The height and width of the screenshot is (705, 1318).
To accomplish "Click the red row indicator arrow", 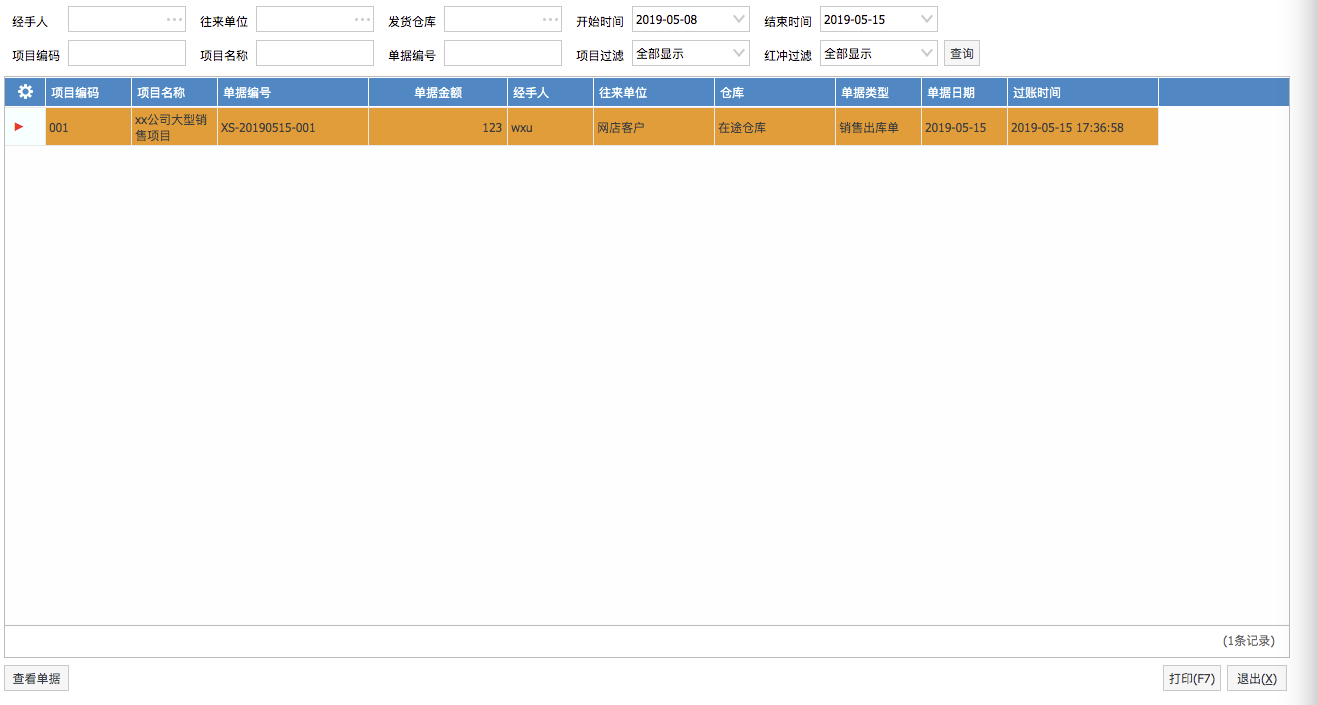I will click(x=19, y=127).
